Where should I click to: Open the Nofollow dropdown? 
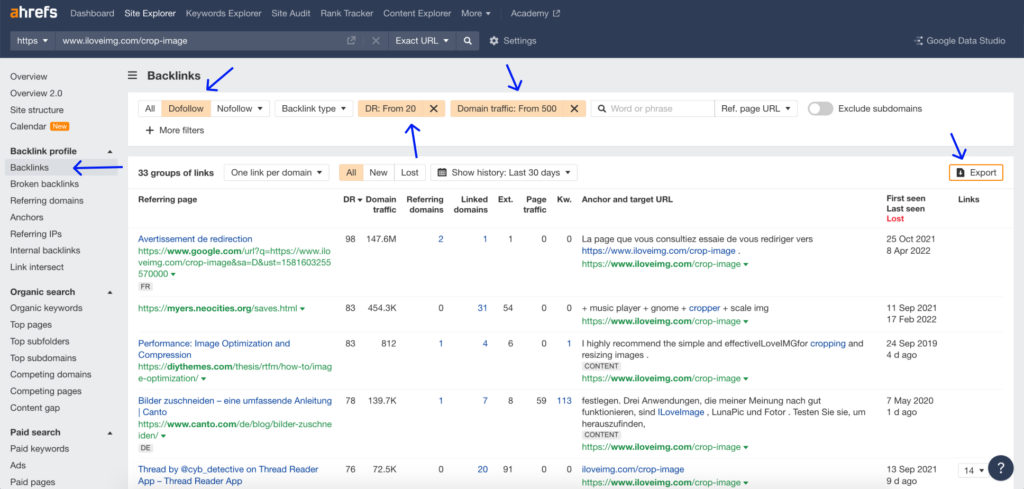240,109
